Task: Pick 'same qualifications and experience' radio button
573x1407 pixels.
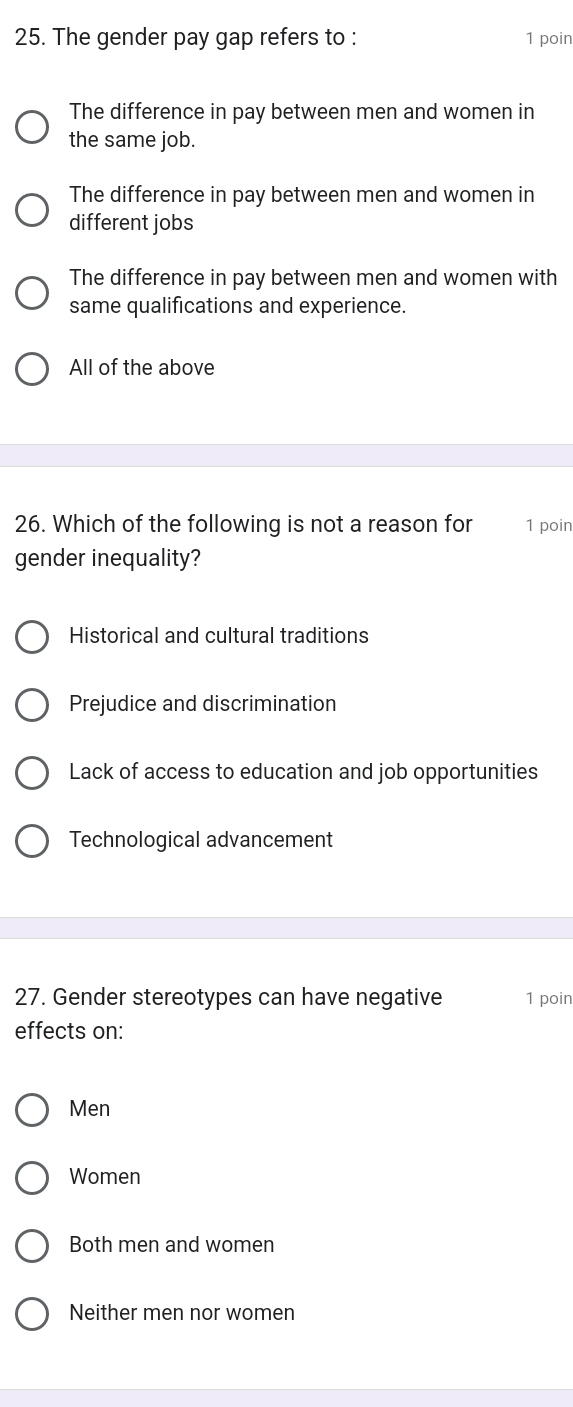Action: coord(32,293)
